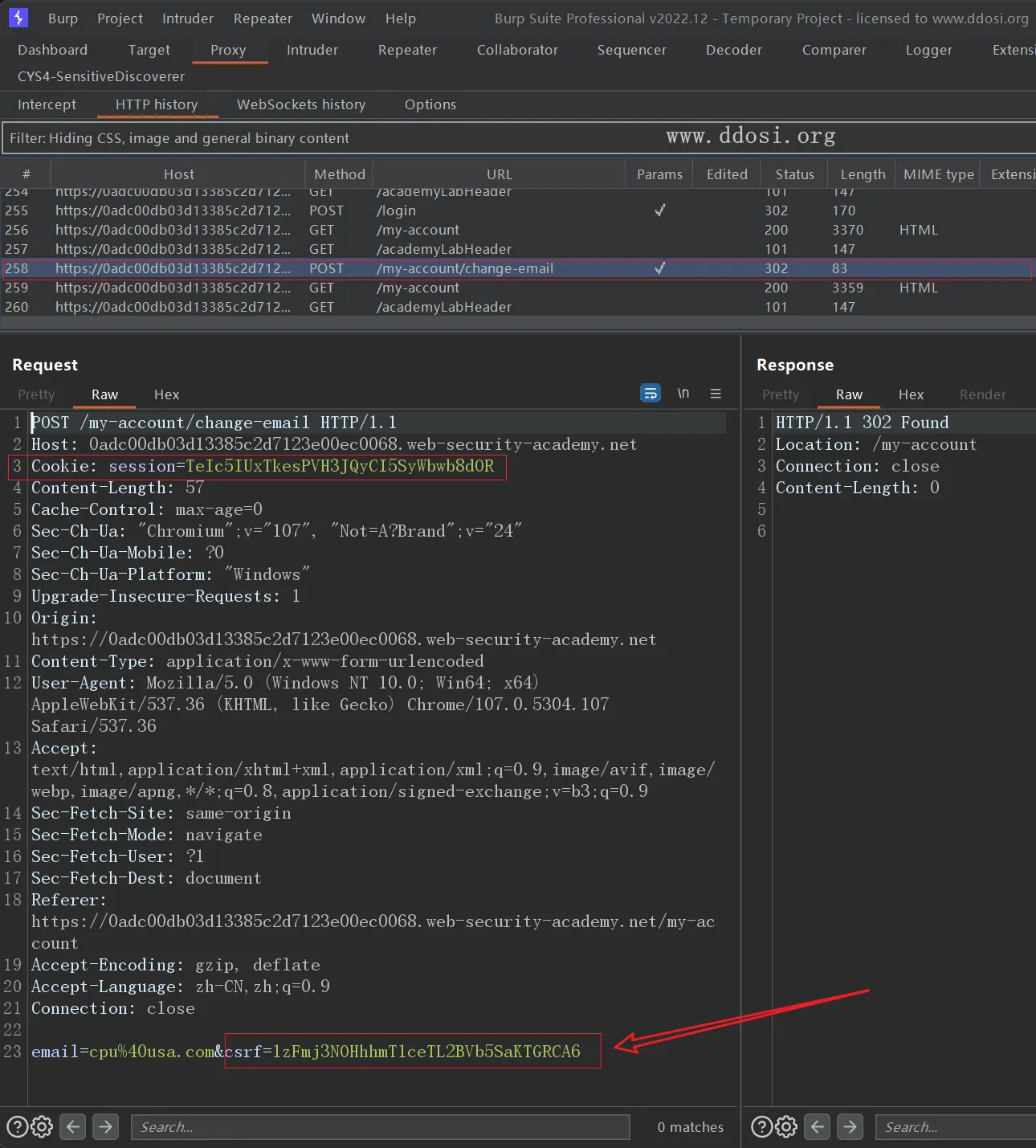1036x1148 pixels.
Task: Click Response next match arrow
Action: point(850,1126)
